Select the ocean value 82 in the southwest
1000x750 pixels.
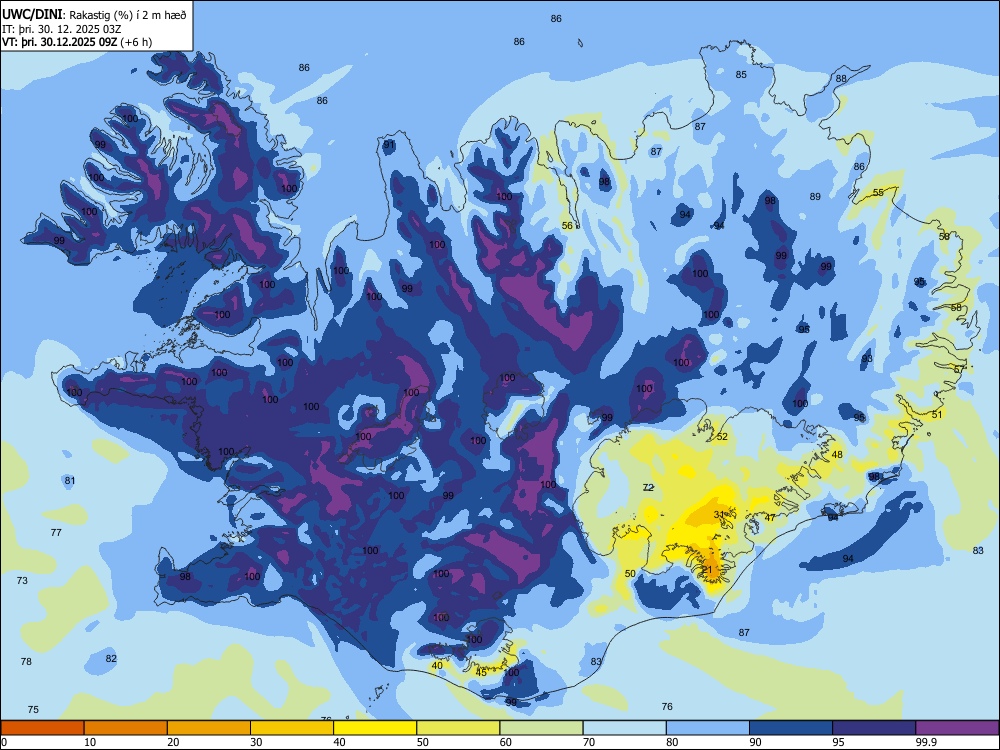pos(111,658)
